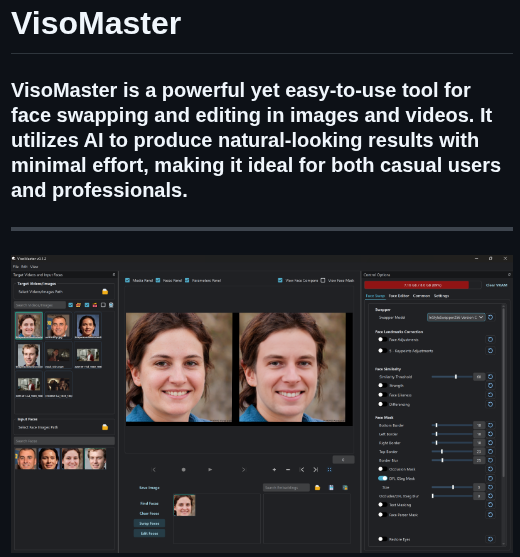Screen dimensions: 520x557
Task: Enable the 5-Keypoints Adjustments toggle
Action: tap(382, 351)
